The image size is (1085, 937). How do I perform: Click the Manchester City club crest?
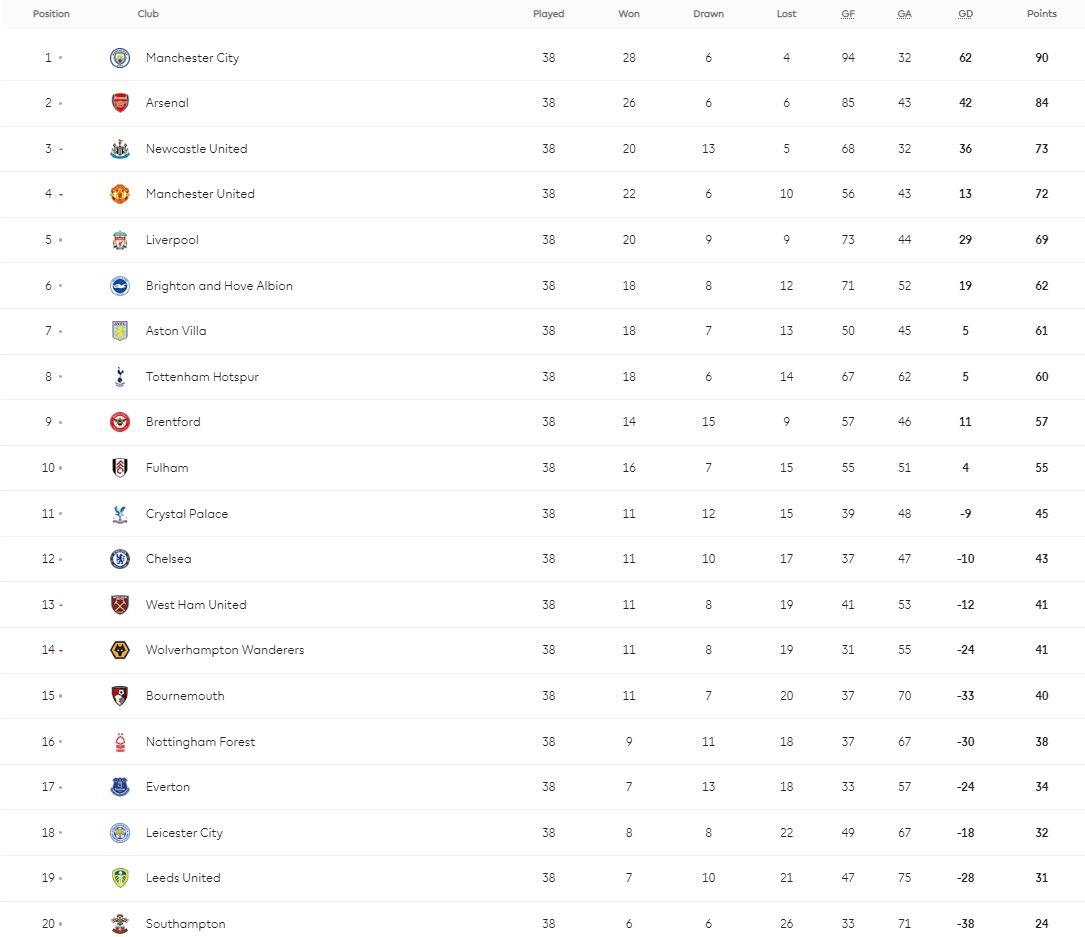click(x=120, y=58)
